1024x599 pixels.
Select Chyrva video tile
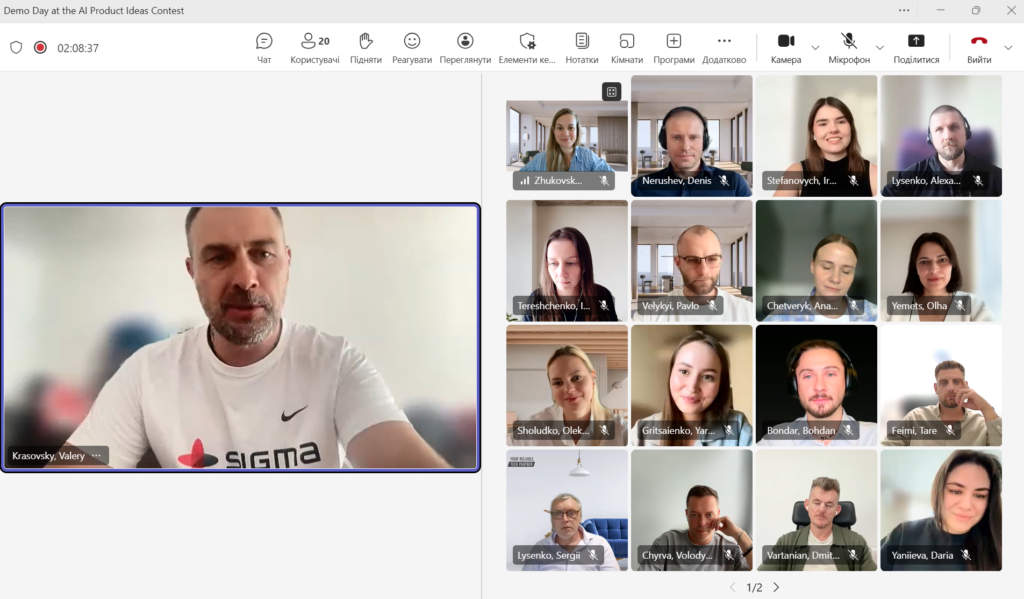(692, 510)
